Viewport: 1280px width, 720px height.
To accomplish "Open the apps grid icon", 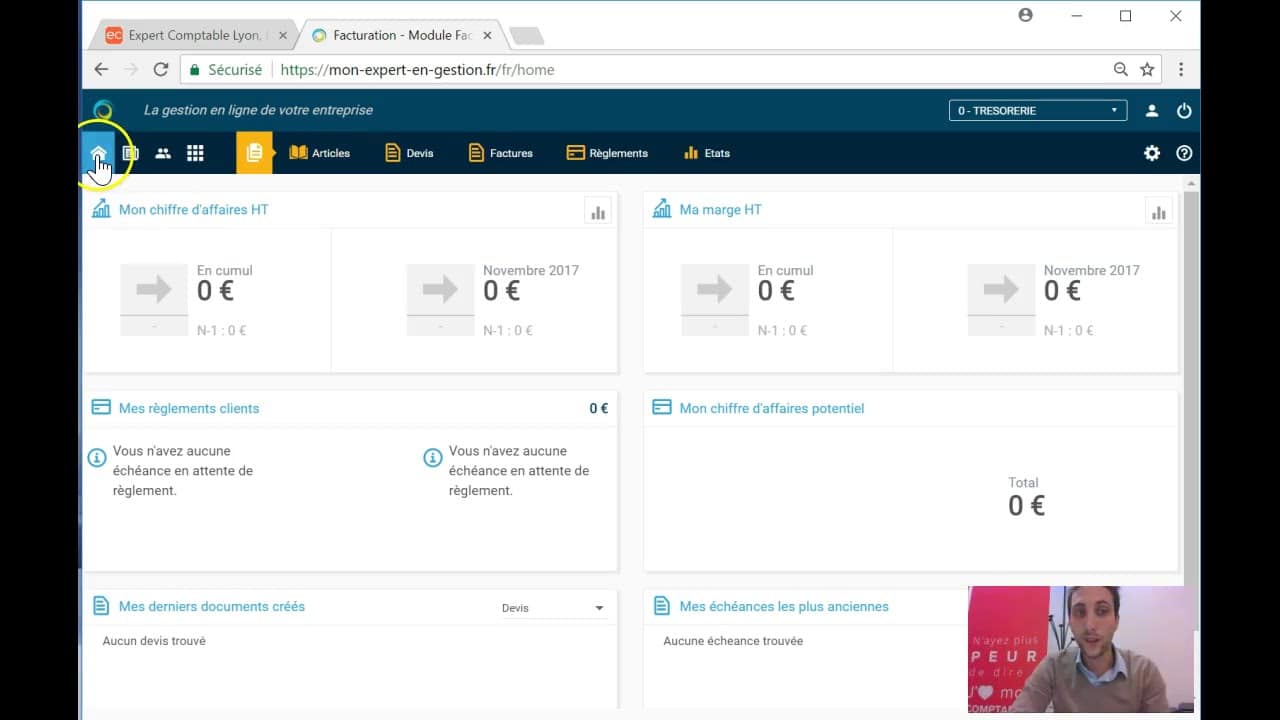I will coord(196,152).
